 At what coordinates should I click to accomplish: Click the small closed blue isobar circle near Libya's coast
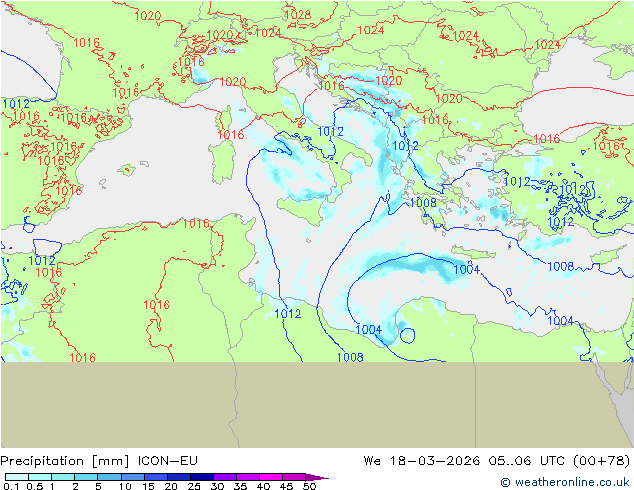coord(407,336)
